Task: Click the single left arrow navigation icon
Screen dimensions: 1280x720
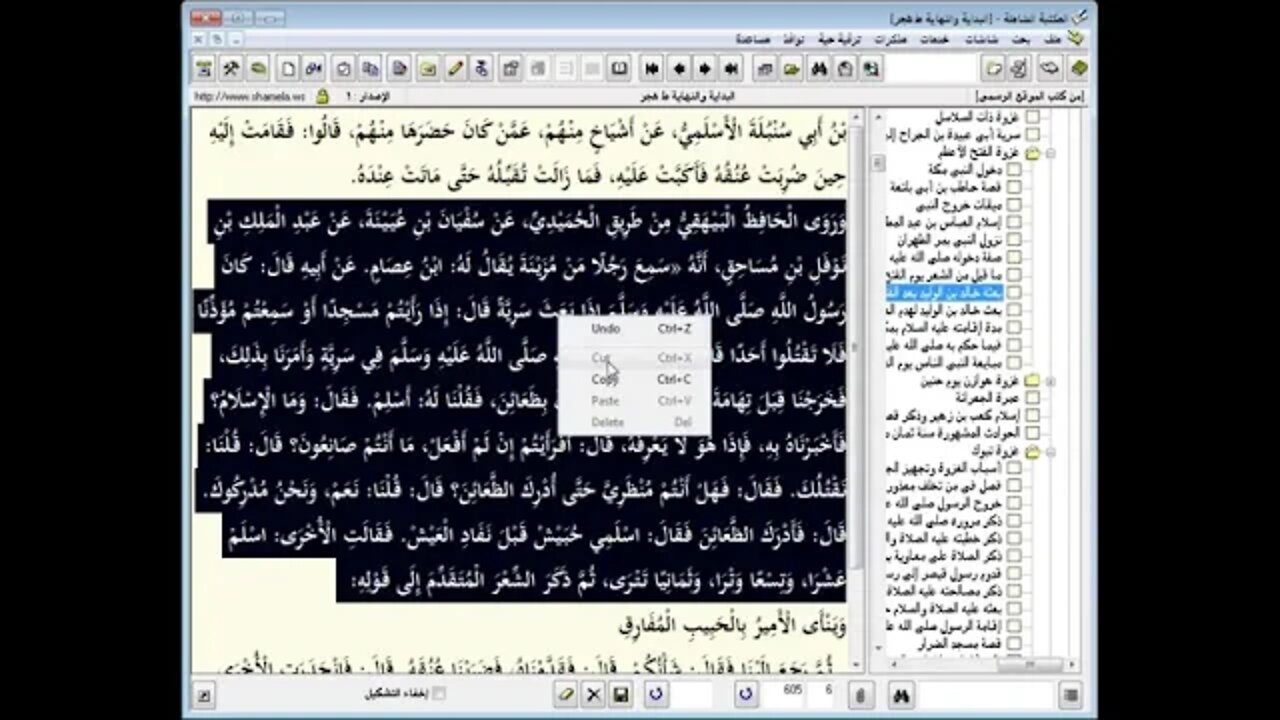Action: point(679,69)
